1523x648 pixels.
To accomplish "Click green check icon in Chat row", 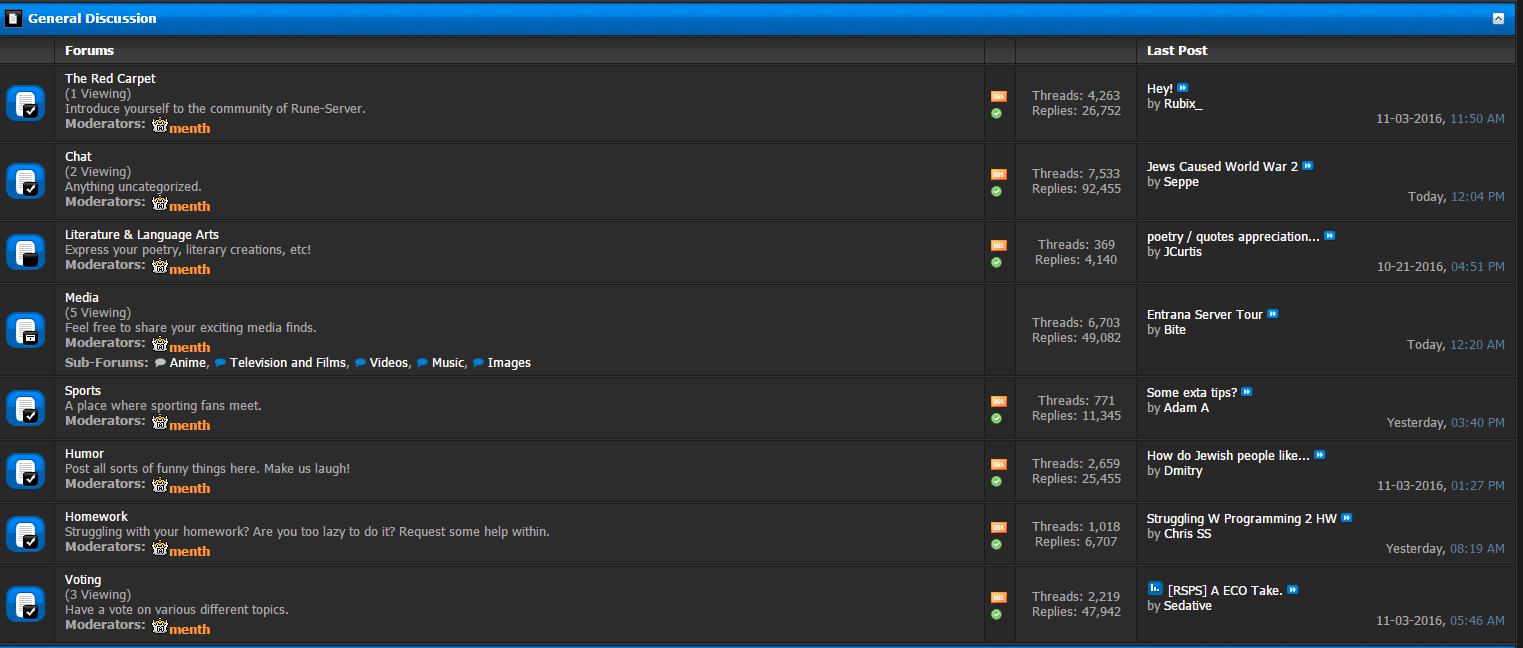I will (996, 191).
